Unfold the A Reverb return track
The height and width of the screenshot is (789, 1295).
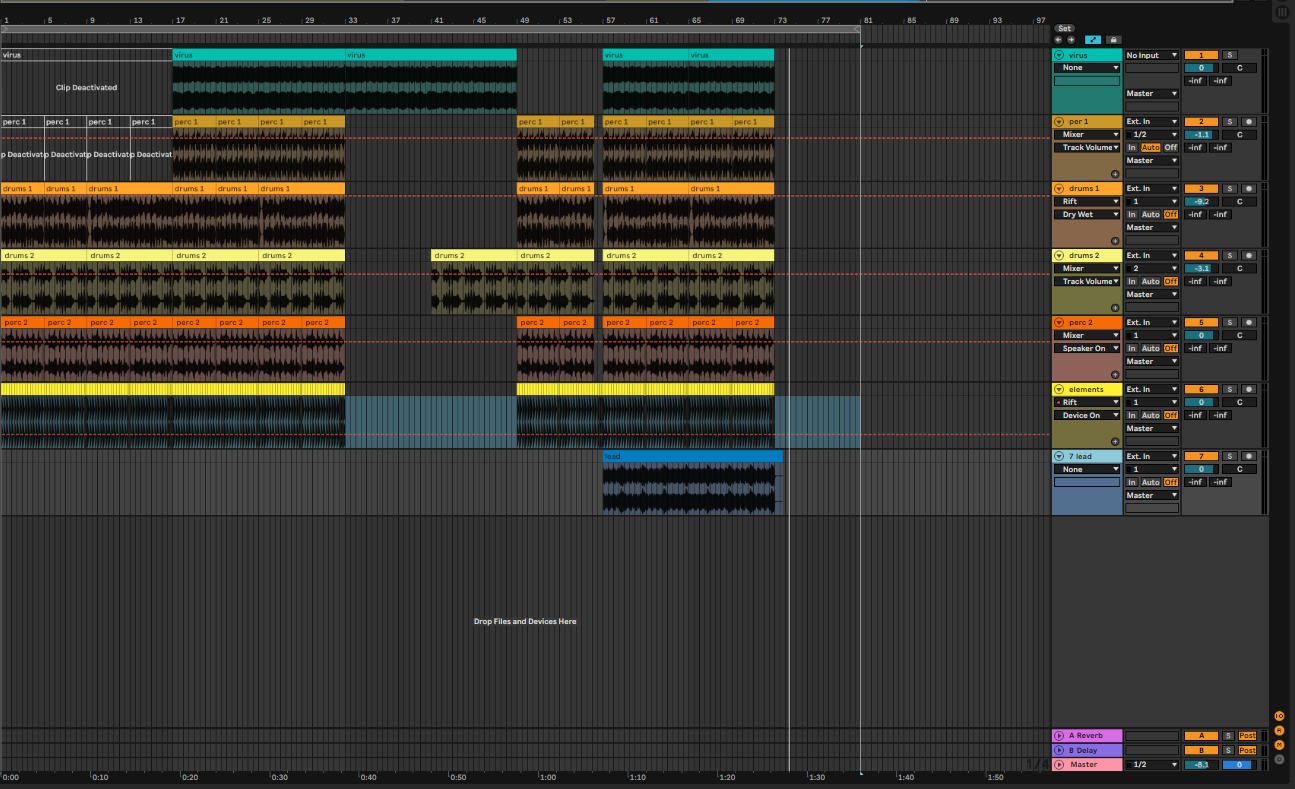1059,735
